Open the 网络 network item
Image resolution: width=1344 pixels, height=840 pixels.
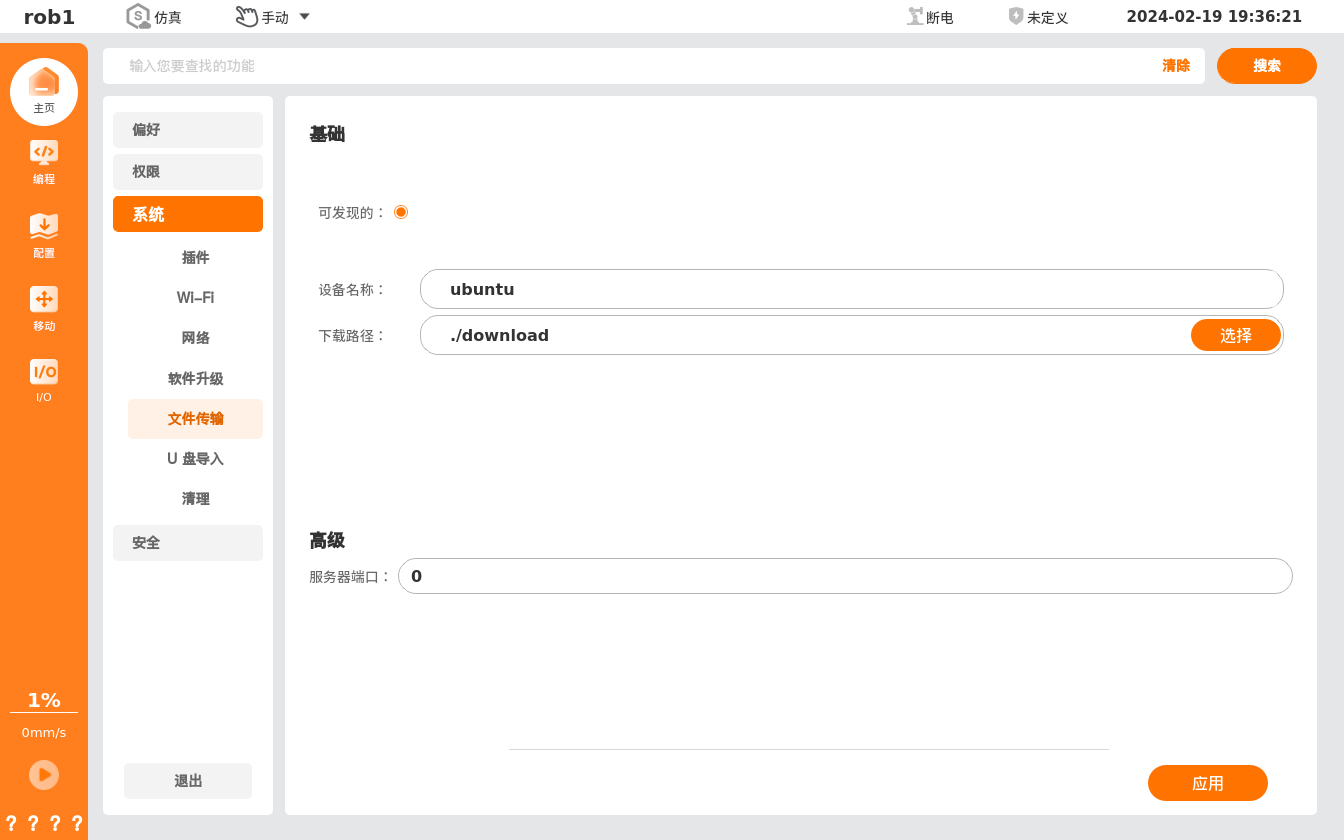195,338
